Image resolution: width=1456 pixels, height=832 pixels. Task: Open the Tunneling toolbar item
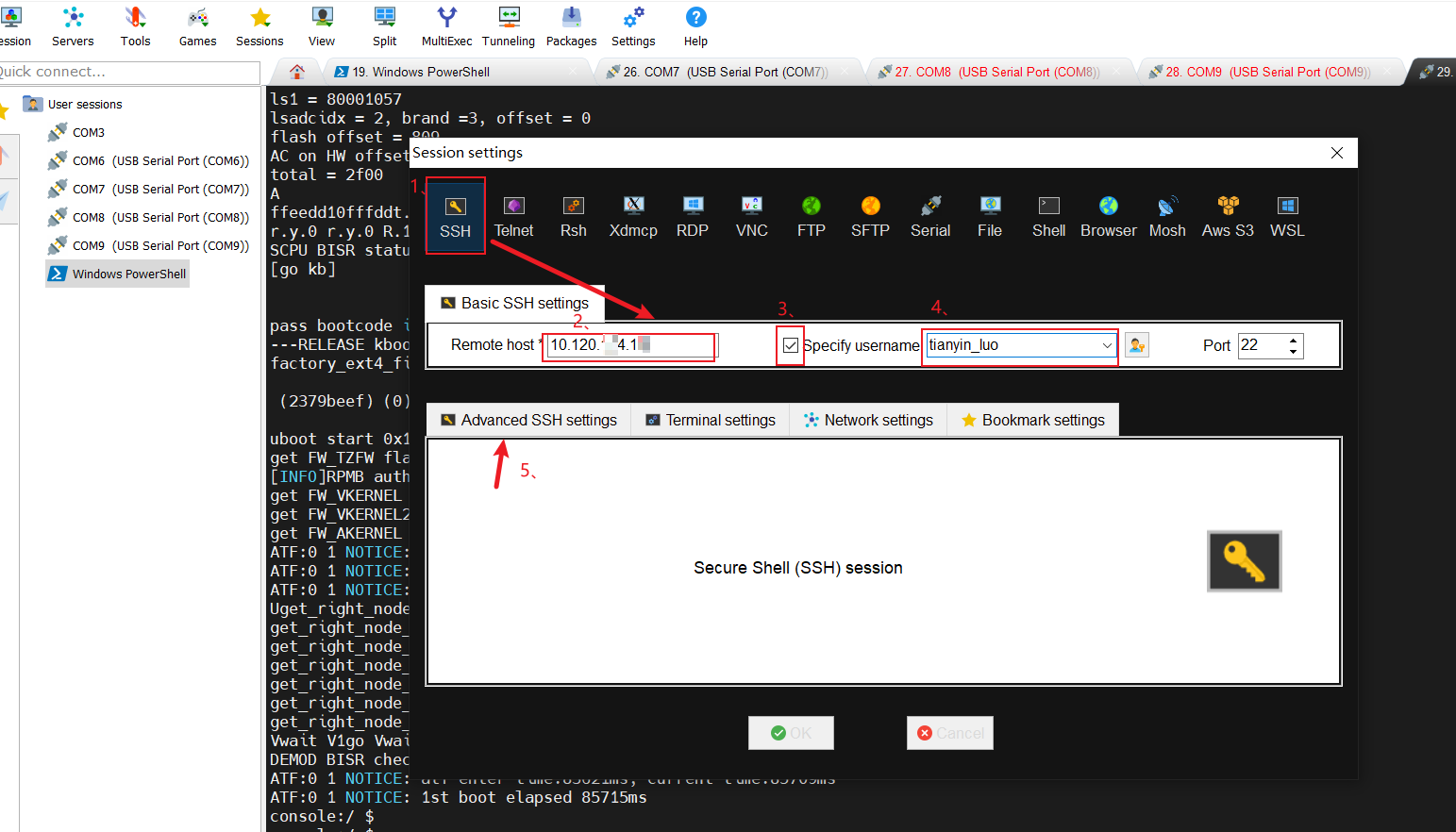point(509,26)
